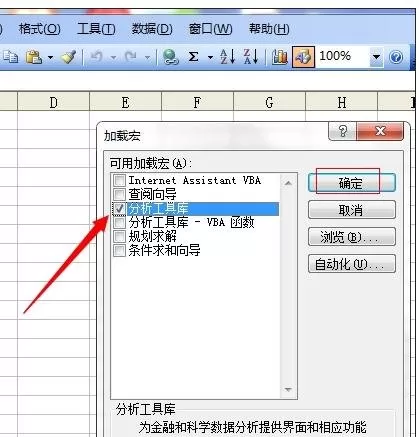Open the Redo history dropdown arrow

[147, 58]
